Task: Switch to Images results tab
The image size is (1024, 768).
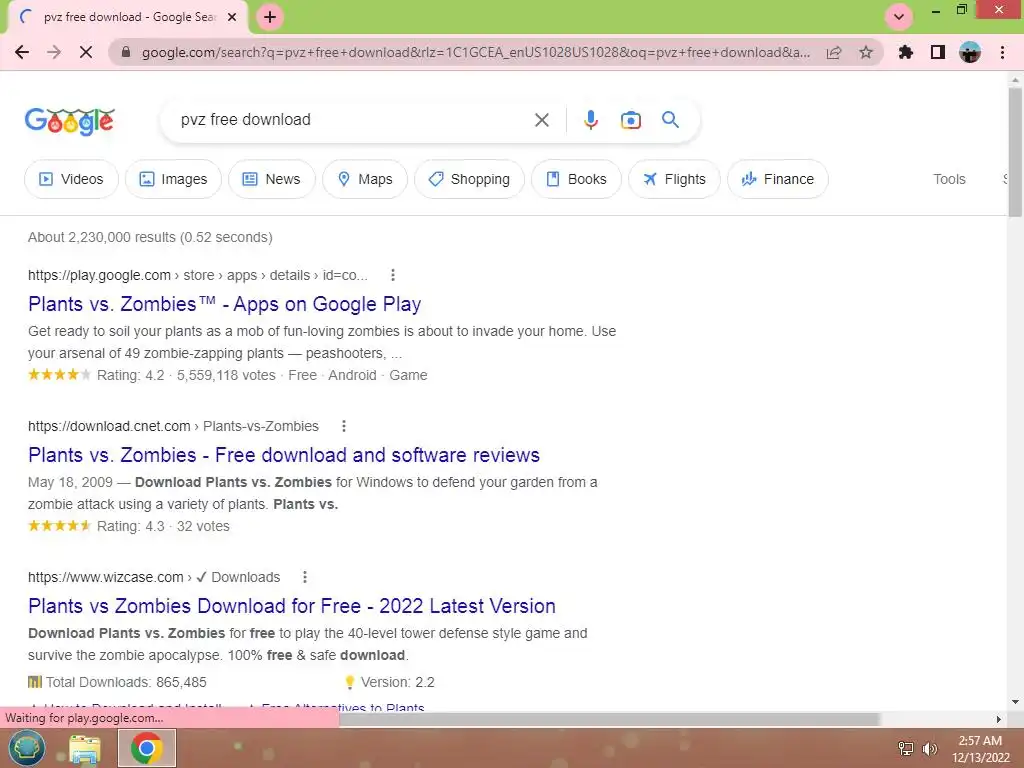Action: tap(173, 179)
